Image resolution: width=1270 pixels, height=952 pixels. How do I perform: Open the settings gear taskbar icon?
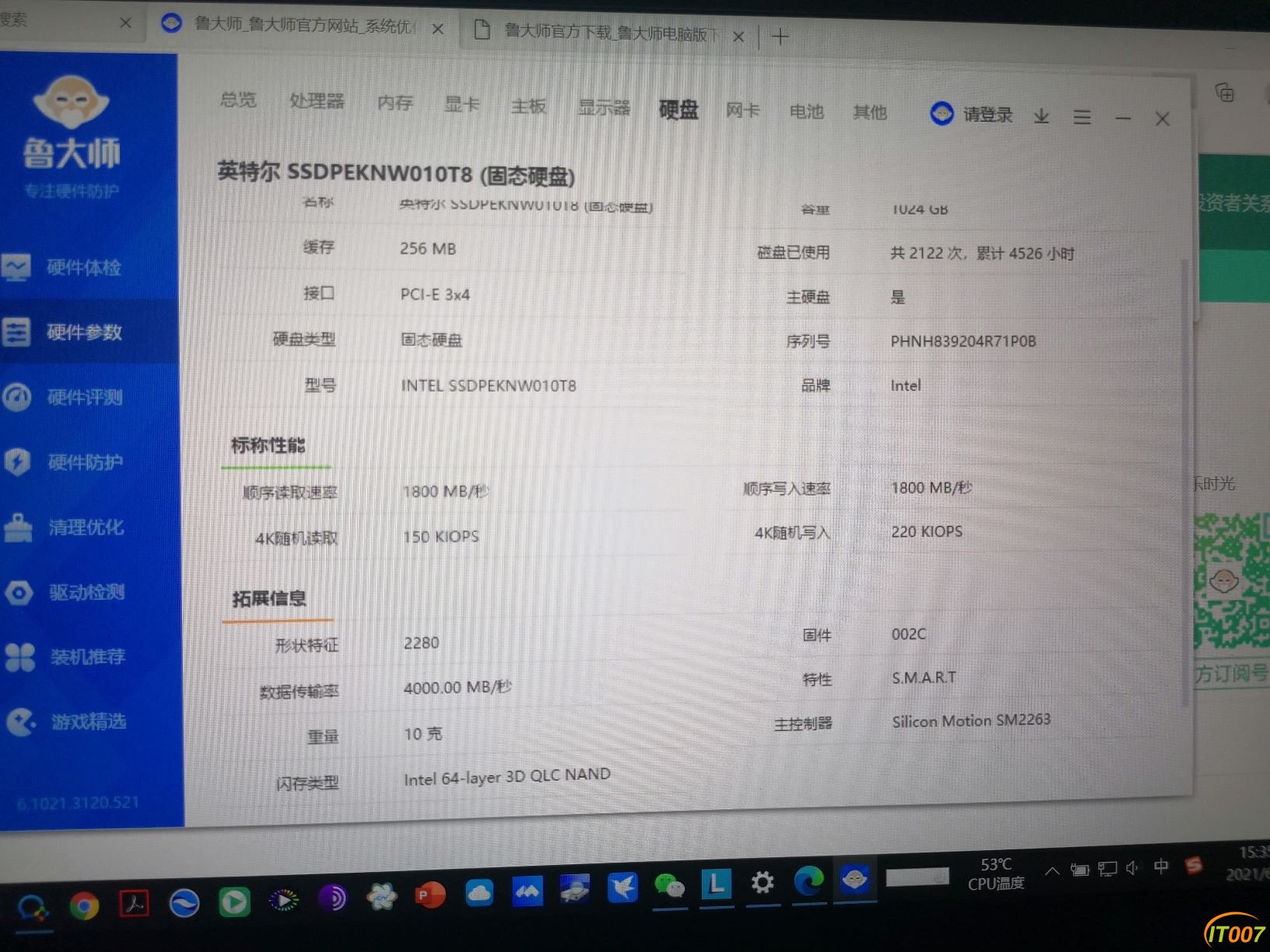tap(763, 883)
